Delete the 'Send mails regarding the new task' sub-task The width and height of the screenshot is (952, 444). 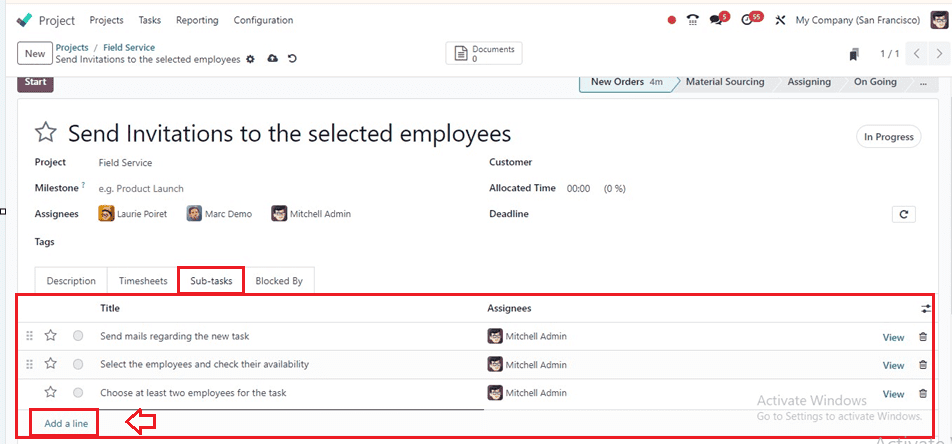(923, 336)
